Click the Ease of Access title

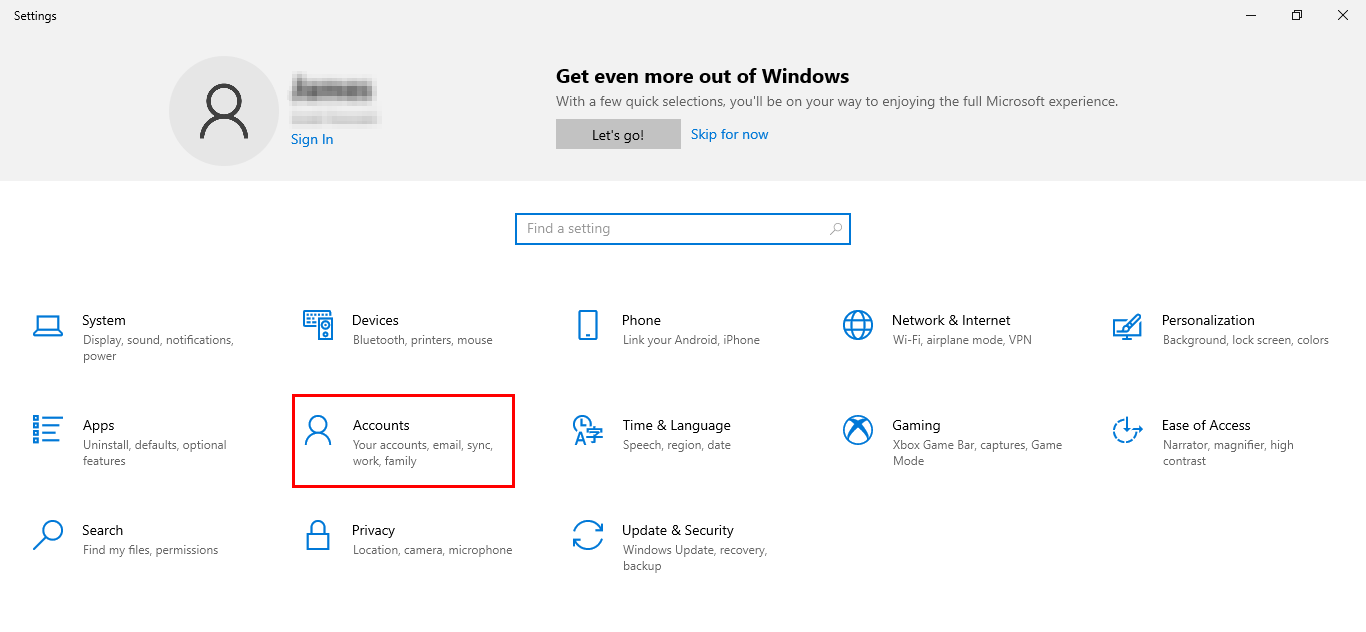[1206, 425]
